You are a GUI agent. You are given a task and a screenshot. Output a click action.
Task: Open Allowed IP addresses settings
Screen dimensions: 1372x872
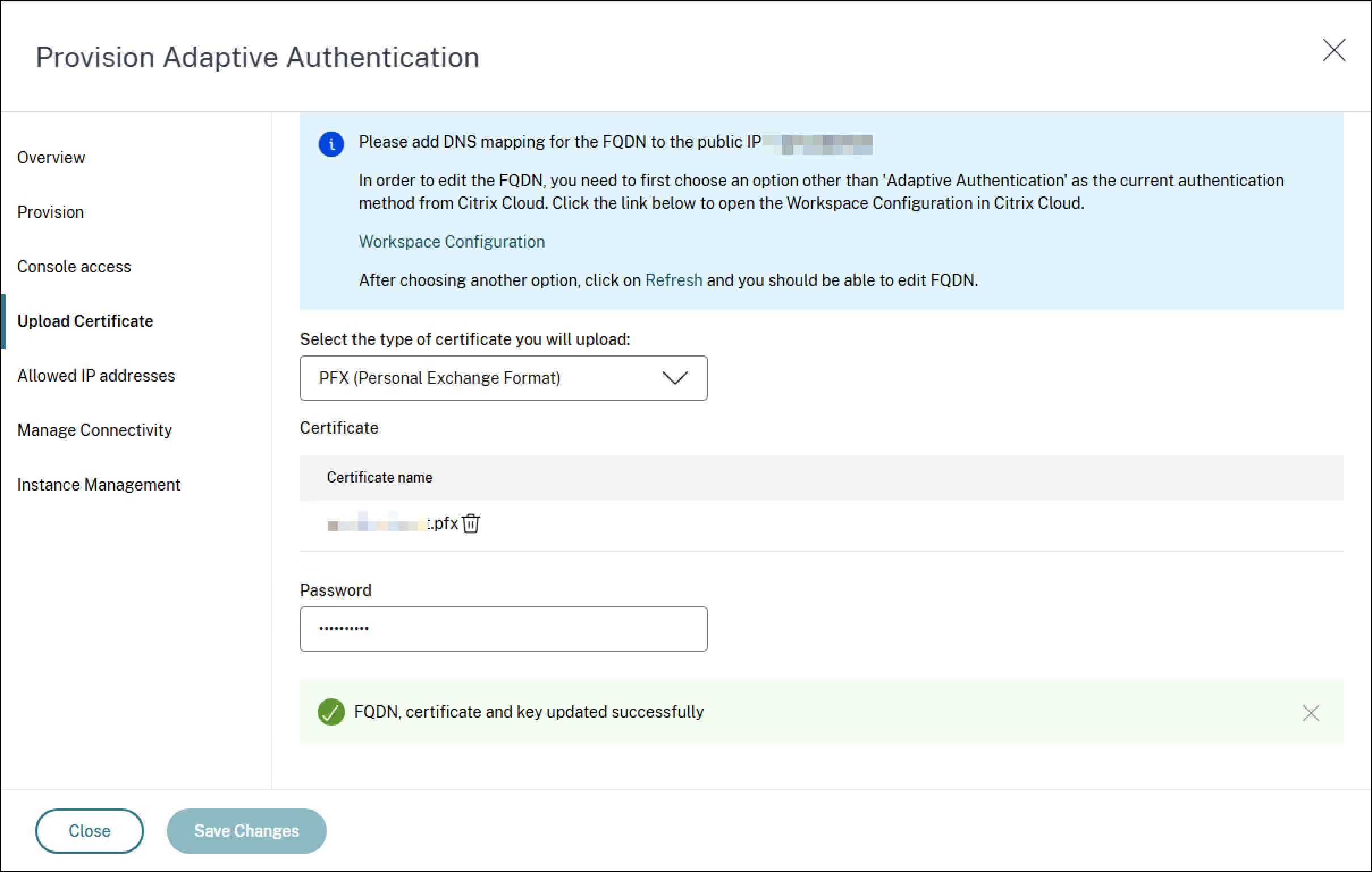click(x=96, y=375)
